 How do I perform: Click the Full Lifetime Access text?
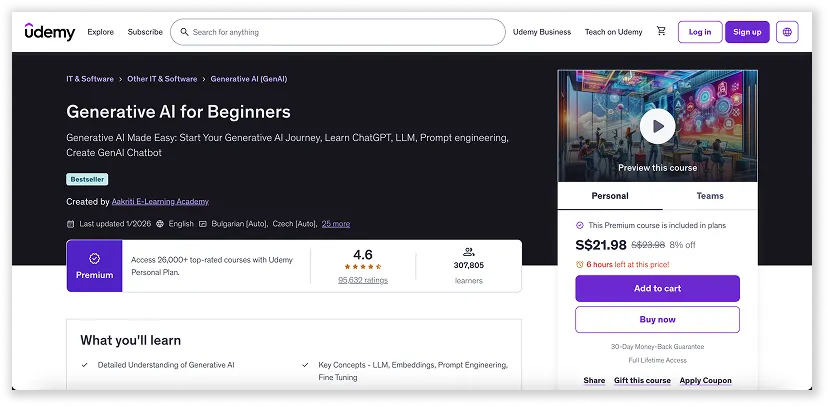tap(657, 361)
